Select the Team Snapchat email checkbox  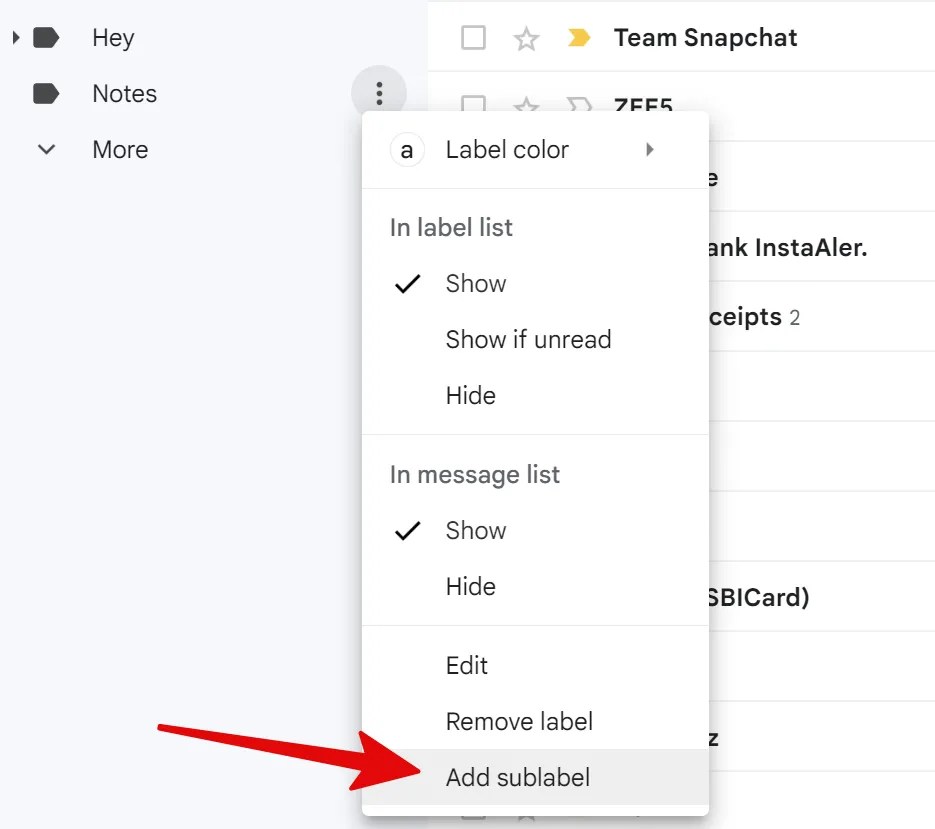[x=472, y=37]
